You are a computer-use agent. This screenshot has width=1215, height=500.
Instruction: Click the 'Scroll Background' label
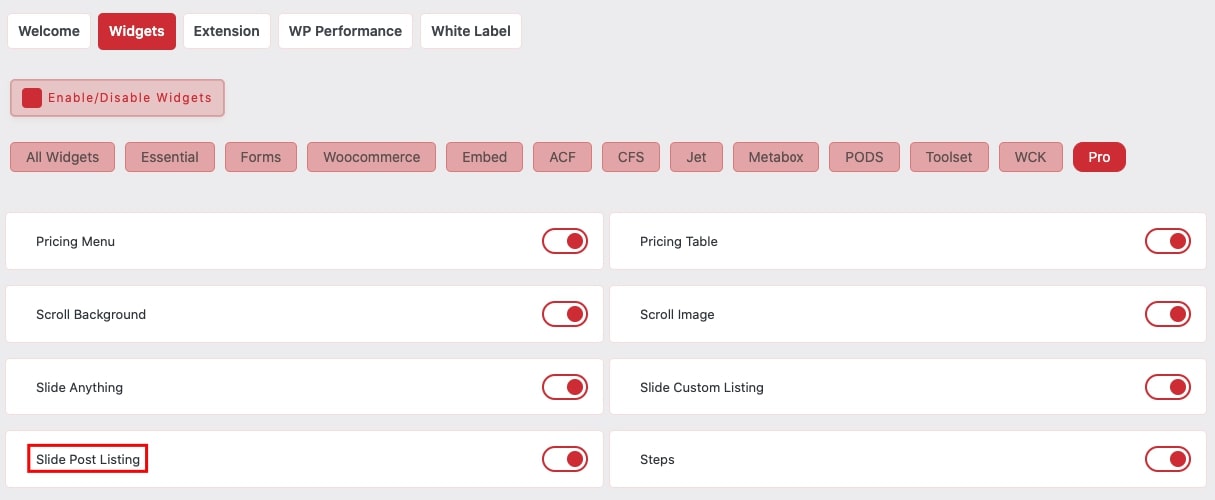(91, 314)
